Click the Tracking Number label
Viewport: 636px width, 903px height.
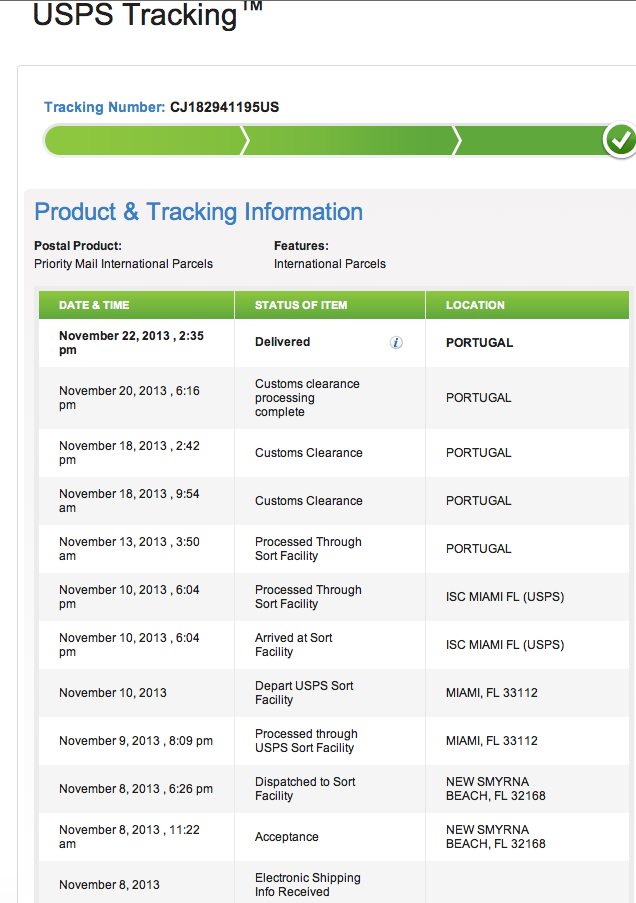105,107
